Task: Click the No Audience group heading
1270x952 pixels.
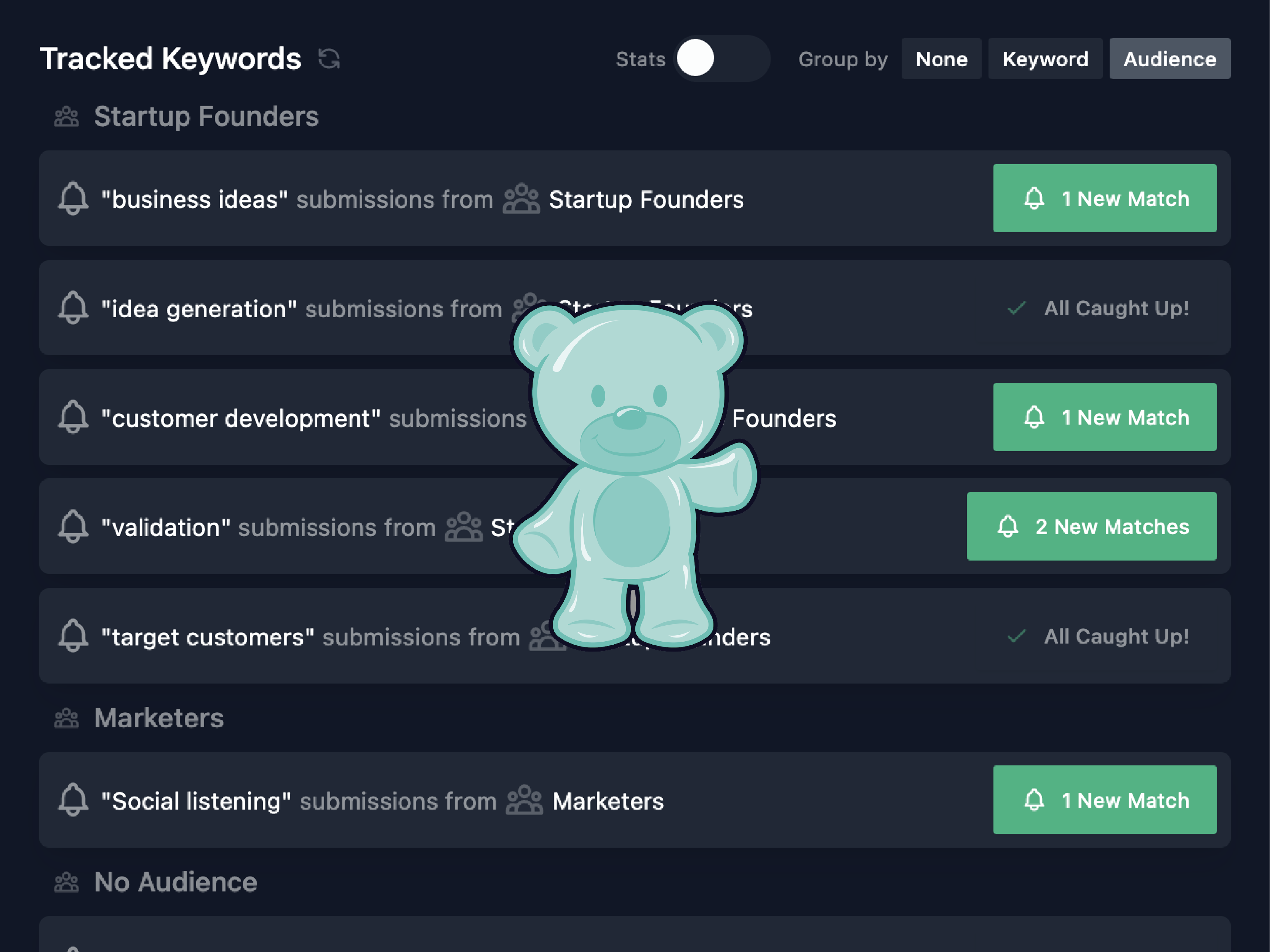Action: coord(176,882)
